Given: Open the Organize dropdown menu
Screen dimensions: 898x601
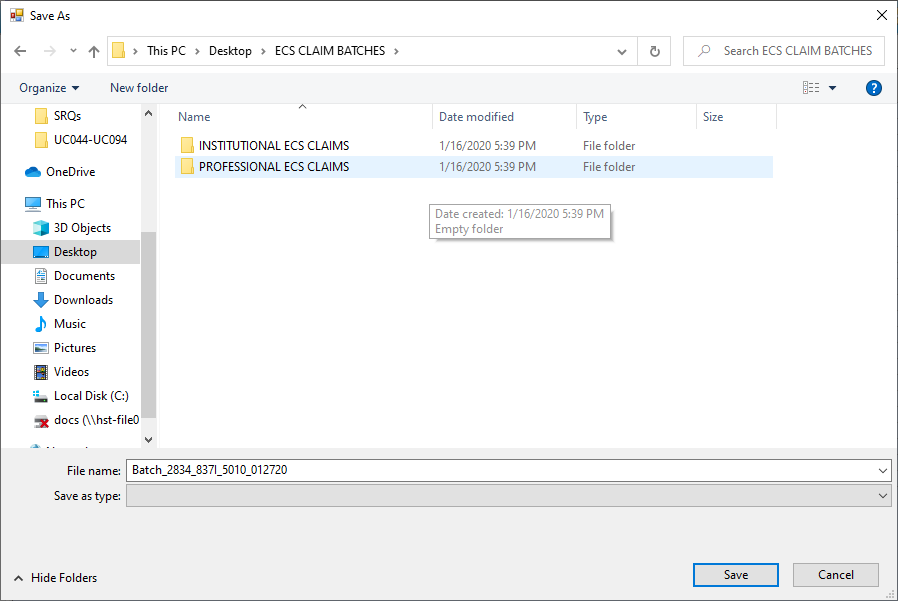Looking at the screenshot, I should point(49,88).
